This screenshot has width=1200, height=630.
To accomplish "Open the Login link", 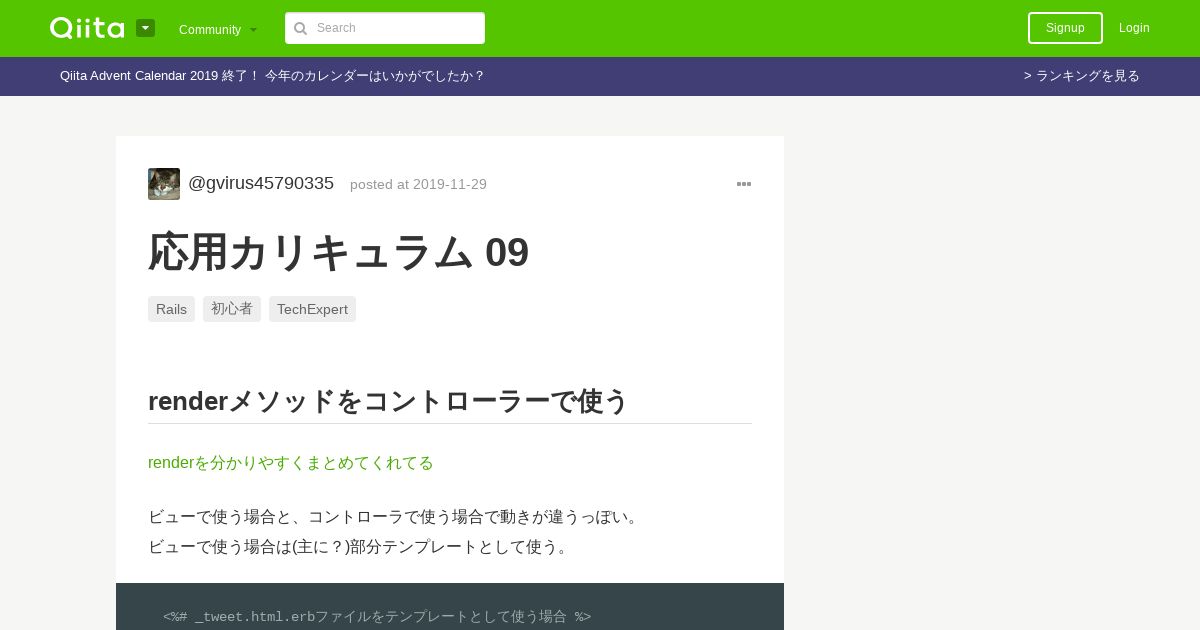I will 1134,28.
